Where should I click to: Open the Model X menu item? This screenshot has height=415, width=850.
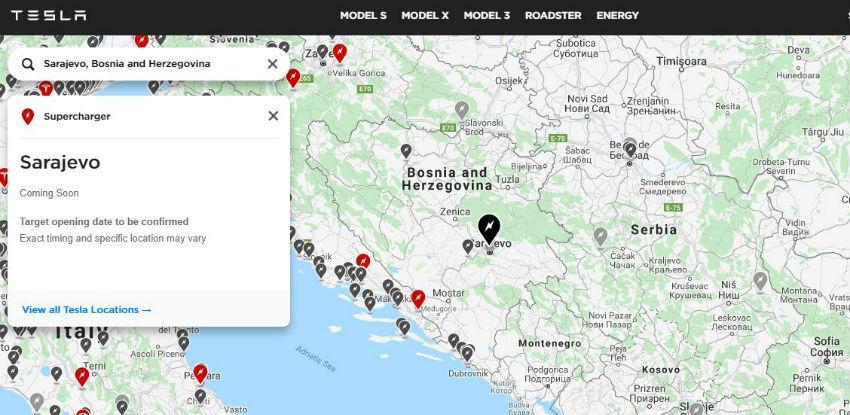click(x=425, y=16)
